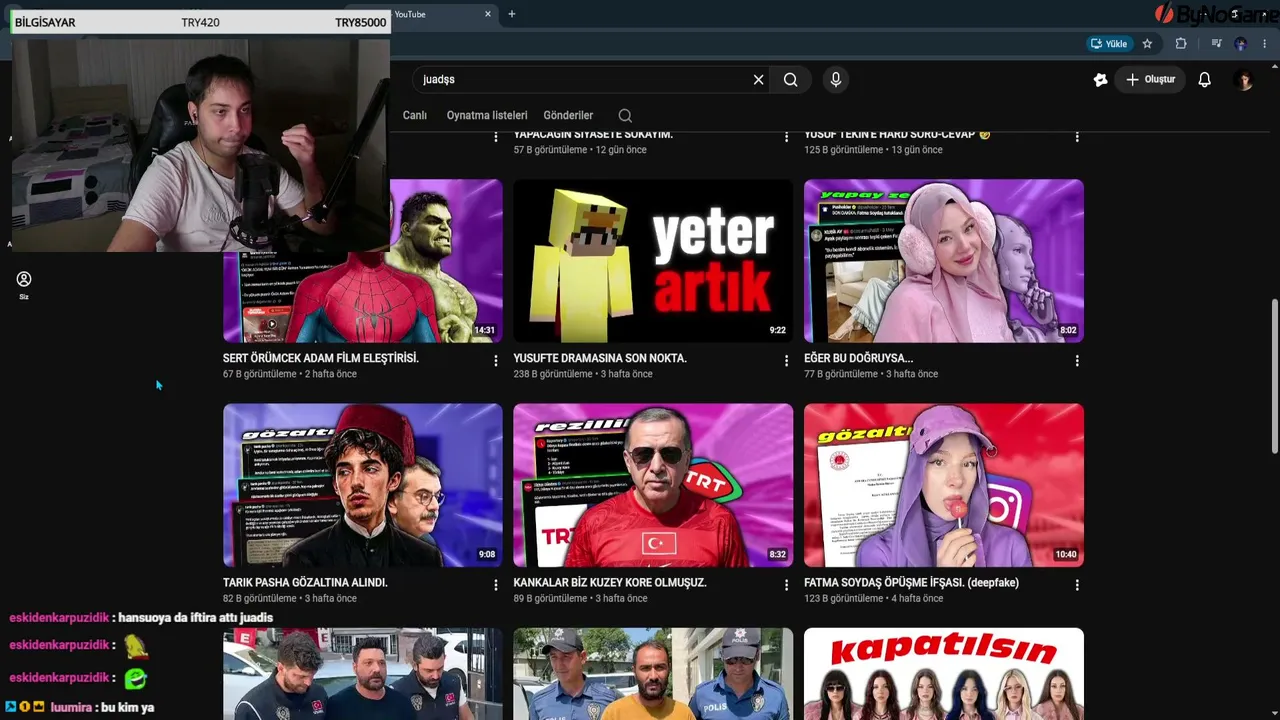Viewport: 1280px width, 720px height.
Task: Switch to the Gönderiler tab
Action: 568,116
